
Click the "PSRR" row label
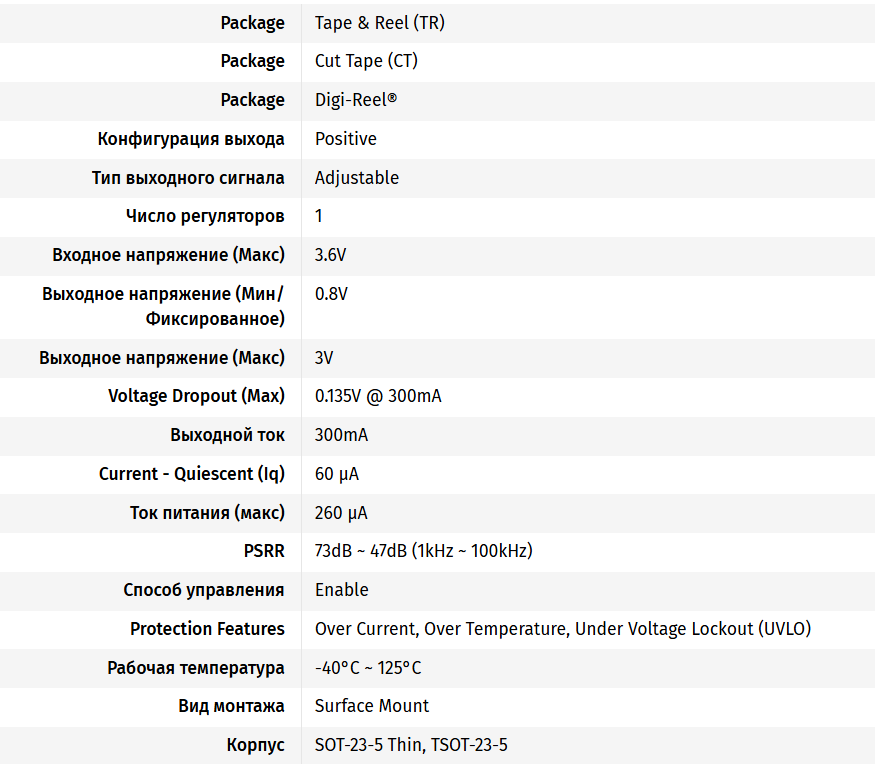tap(264, 551)
